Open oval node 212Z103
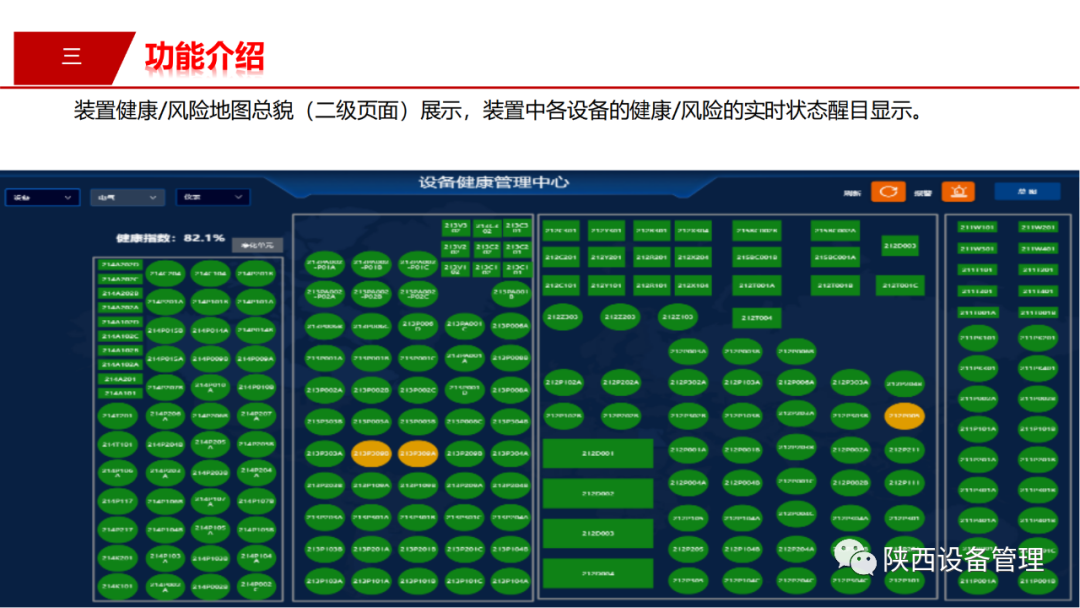The image size is (1080, 608). tap(678, 317)
